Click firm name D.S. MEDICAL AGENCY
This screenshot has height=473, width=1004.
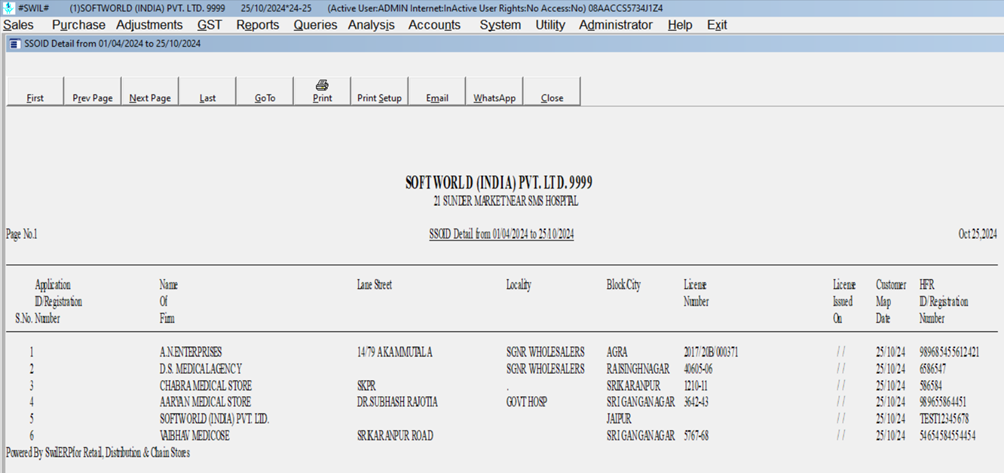click(200, 369)
